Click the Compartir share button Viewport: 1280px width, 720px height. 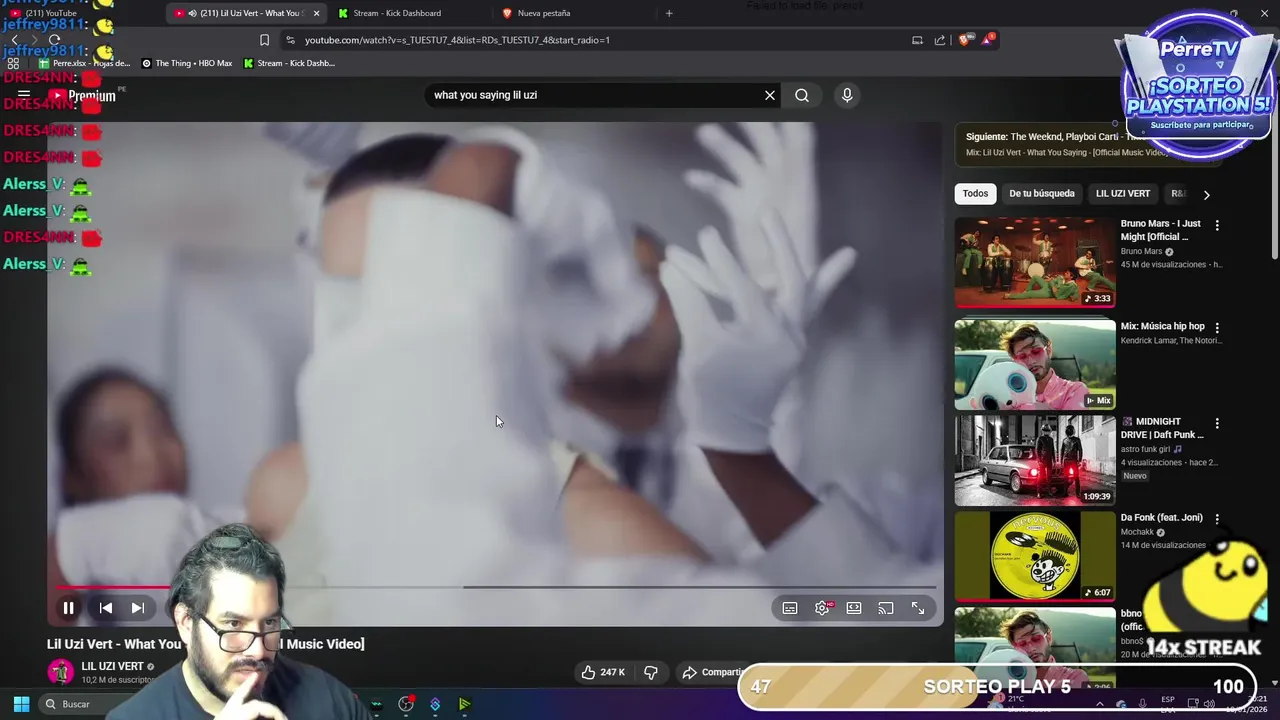point(712,672)
